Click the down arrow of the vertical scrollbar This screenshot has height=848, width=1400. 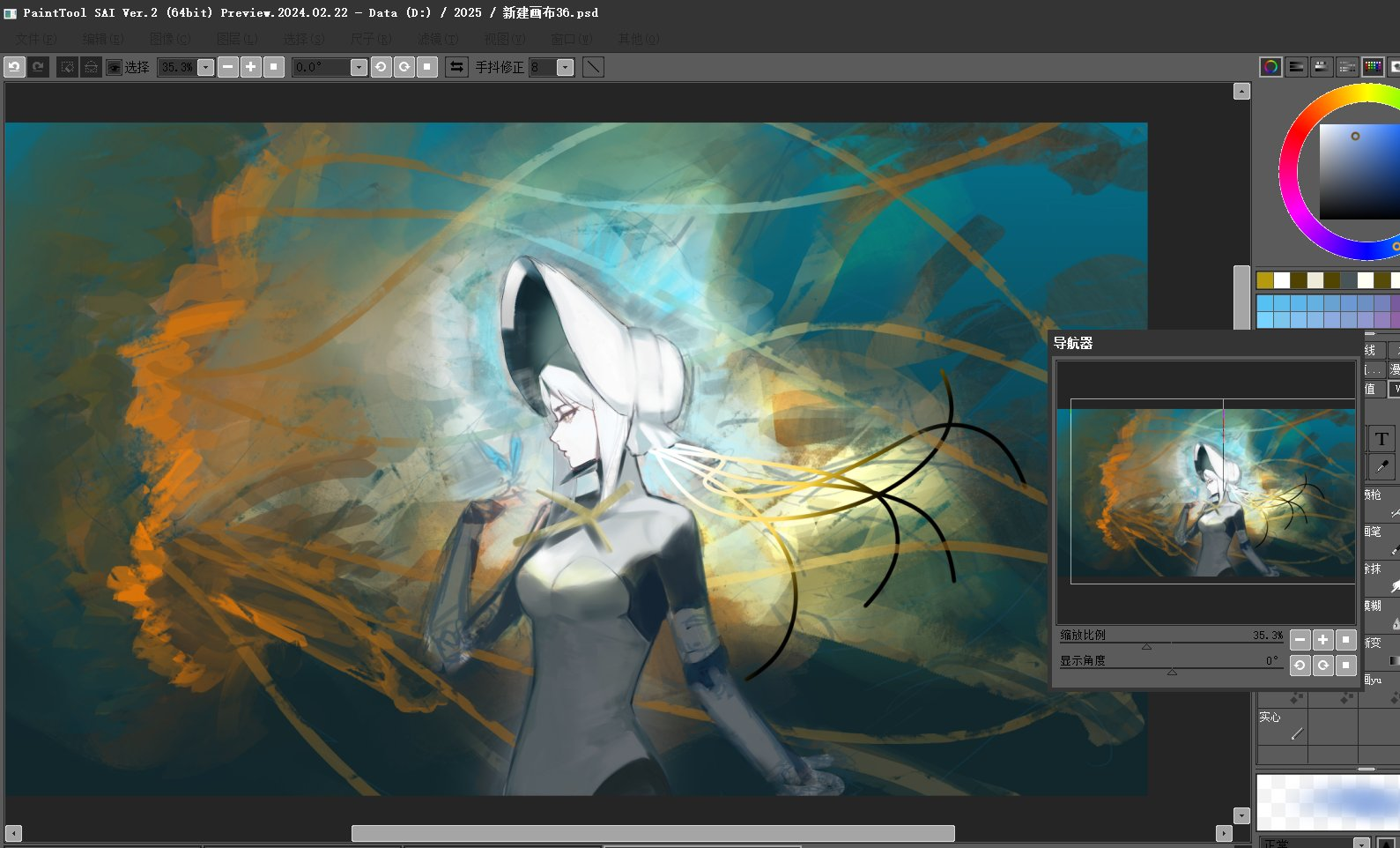pos(1242,816)
